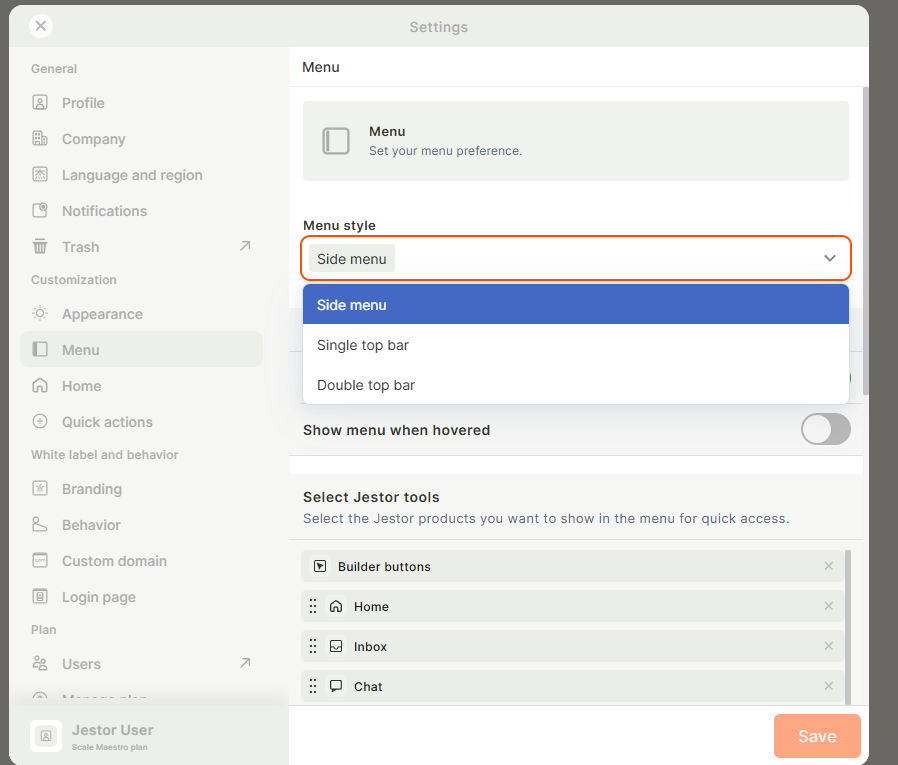Grab the drag handle for Inbox row

click(x=313, y=646)
